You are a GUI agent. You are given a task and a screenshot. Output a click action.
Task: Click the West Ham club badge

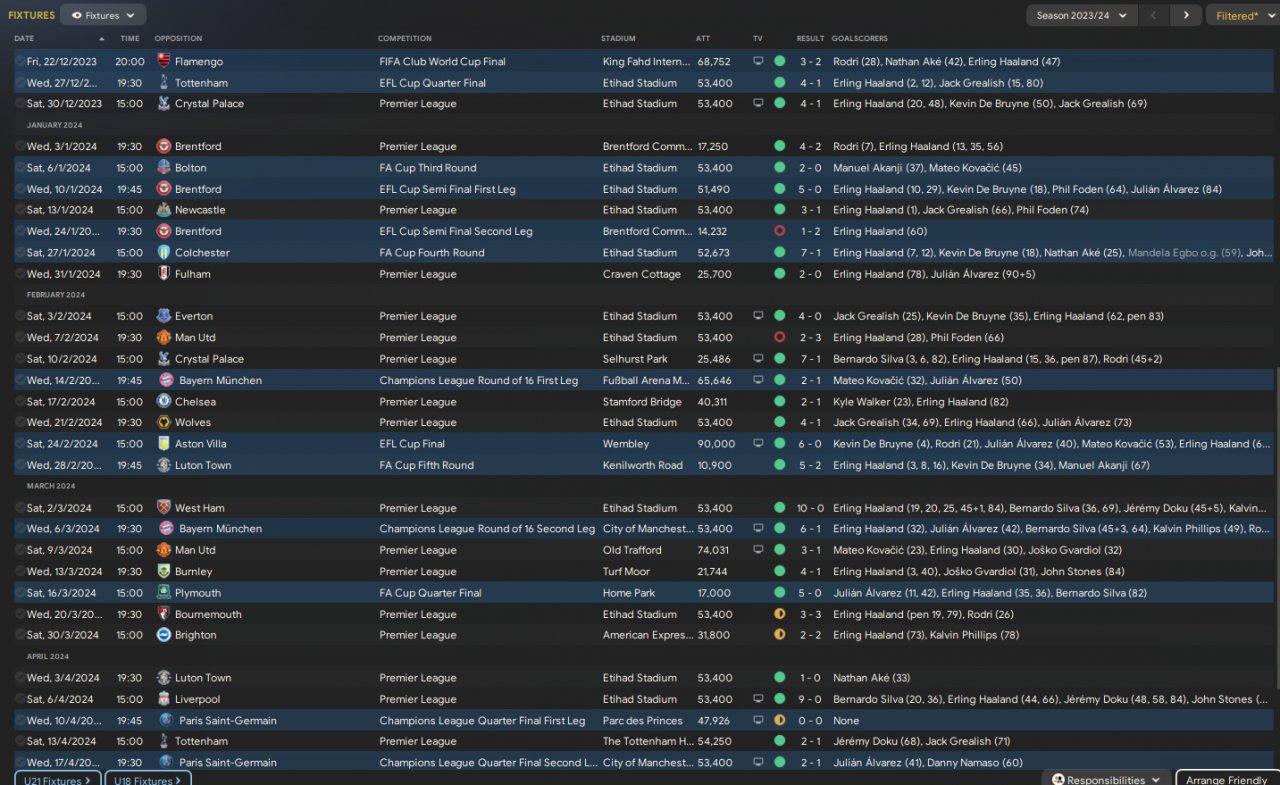164,508
